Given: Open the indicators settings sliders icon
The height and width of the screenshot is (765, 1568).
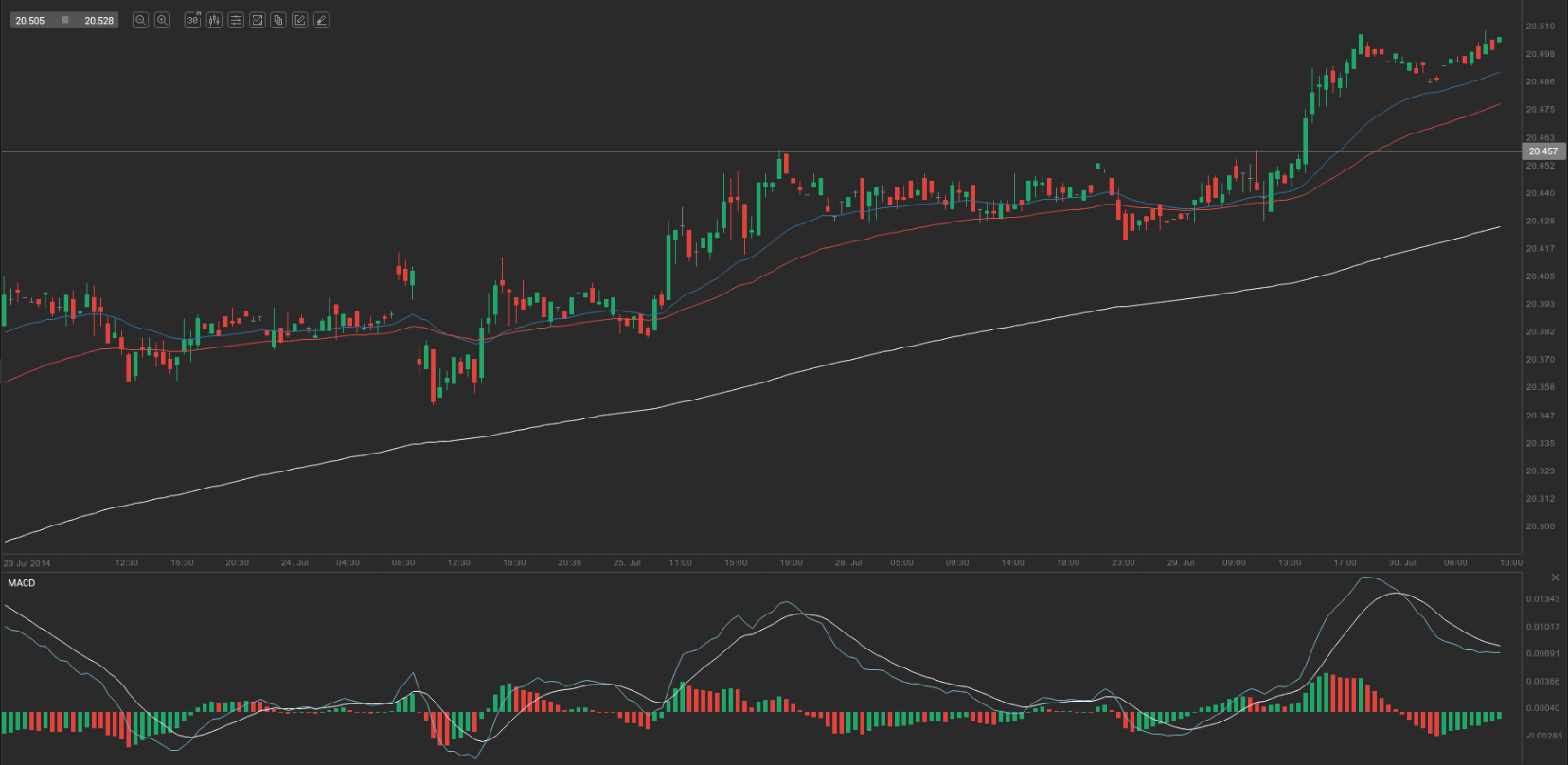Looking at the screenshot, I should [x=236, y=20].
